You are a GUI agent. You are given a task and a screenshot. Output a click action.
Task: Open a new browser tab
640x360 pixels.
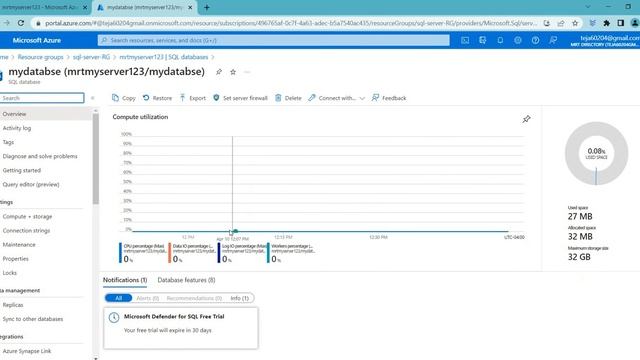pyautogui.click(x=207, y=7)
